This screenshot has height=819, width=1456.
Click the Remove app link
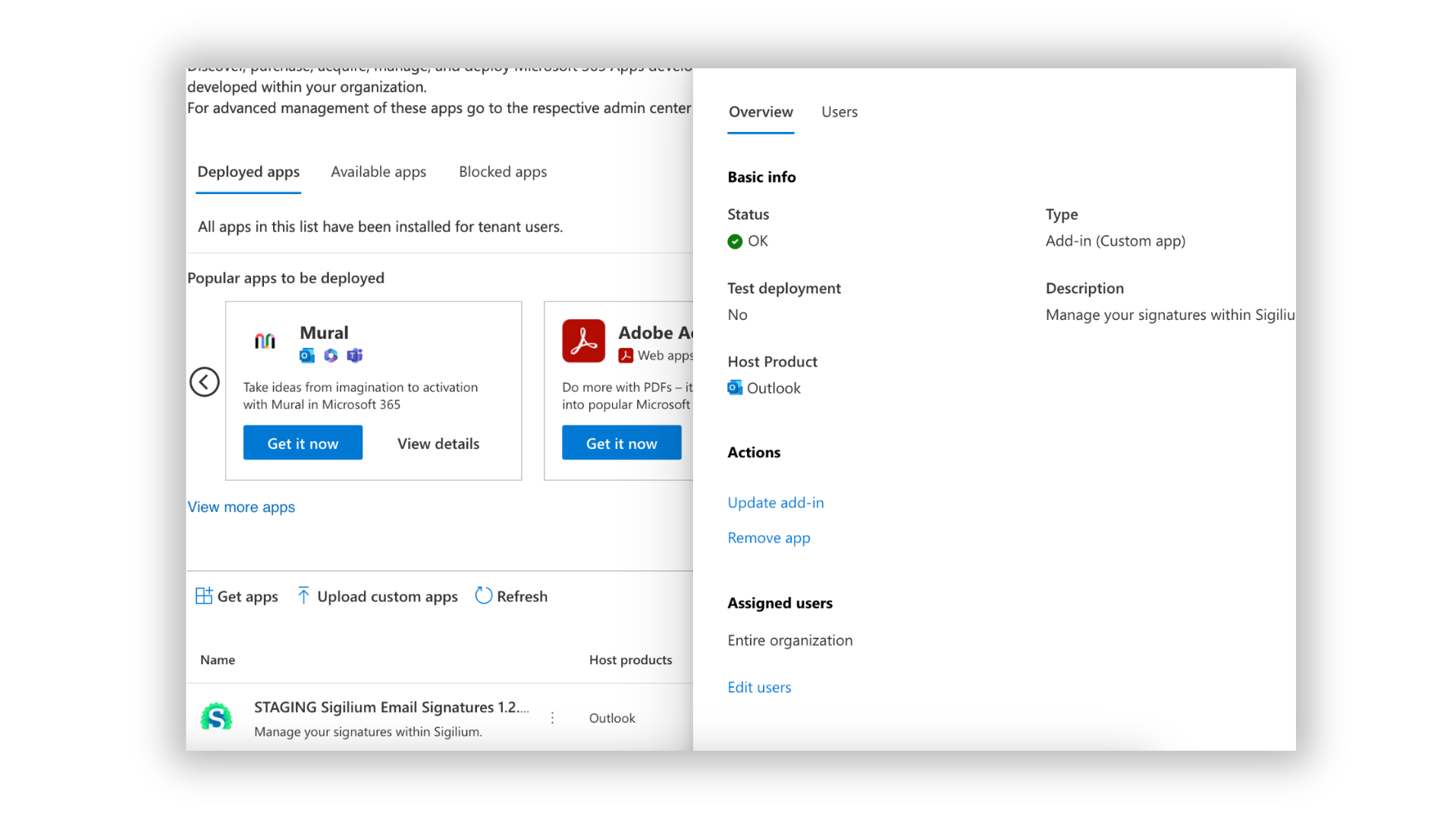[768, 538]
